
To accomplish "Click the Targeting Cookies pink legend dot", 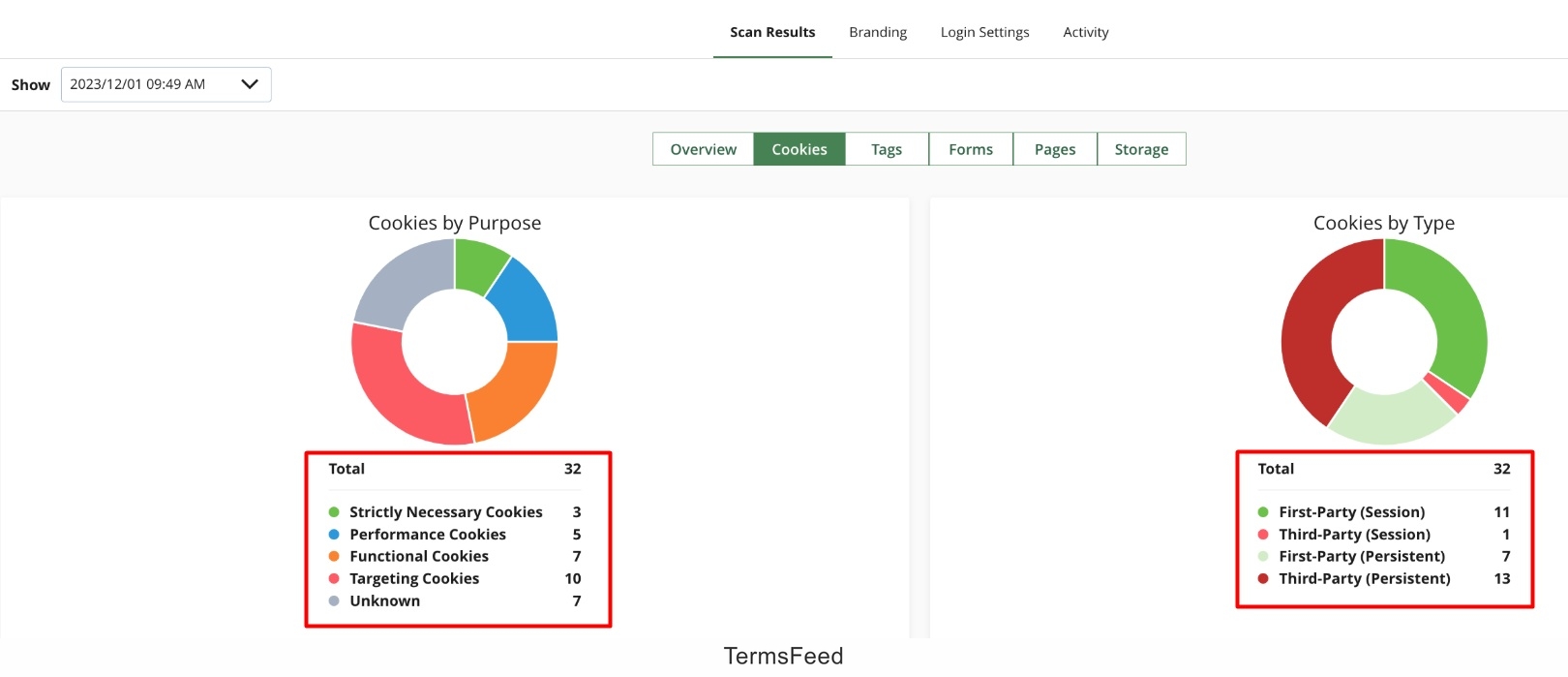I will click(x=334, y=579).
